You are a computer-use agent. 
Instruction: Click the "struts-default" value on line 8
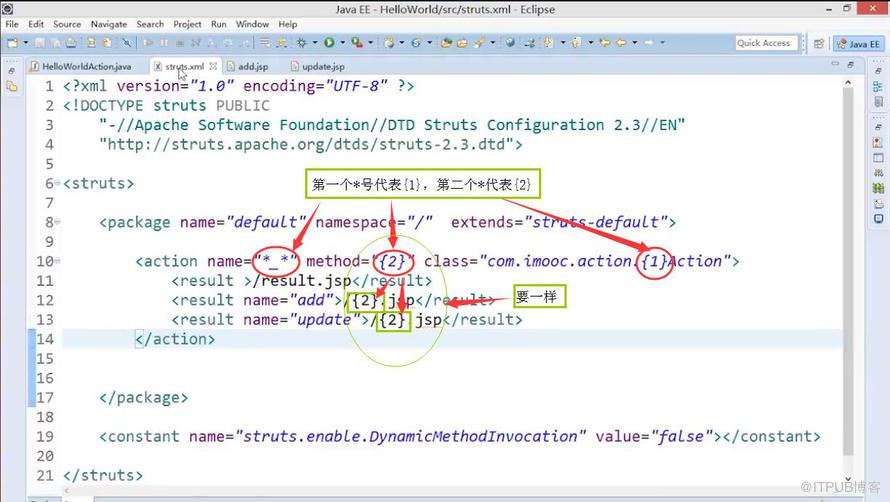596,222
